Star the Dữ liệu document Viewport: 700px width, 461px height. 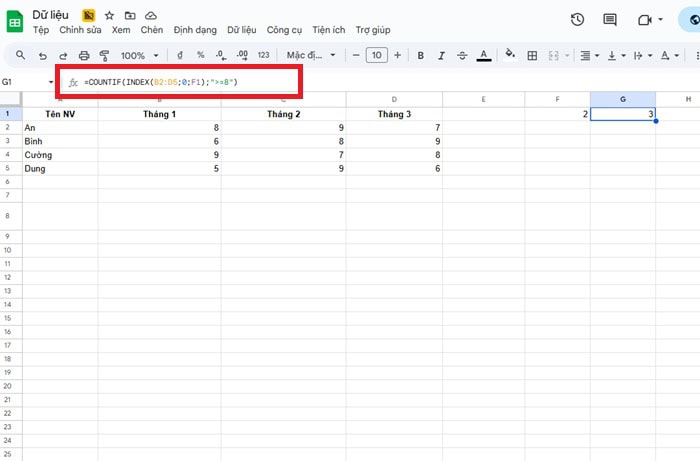(x=109, y=16)
